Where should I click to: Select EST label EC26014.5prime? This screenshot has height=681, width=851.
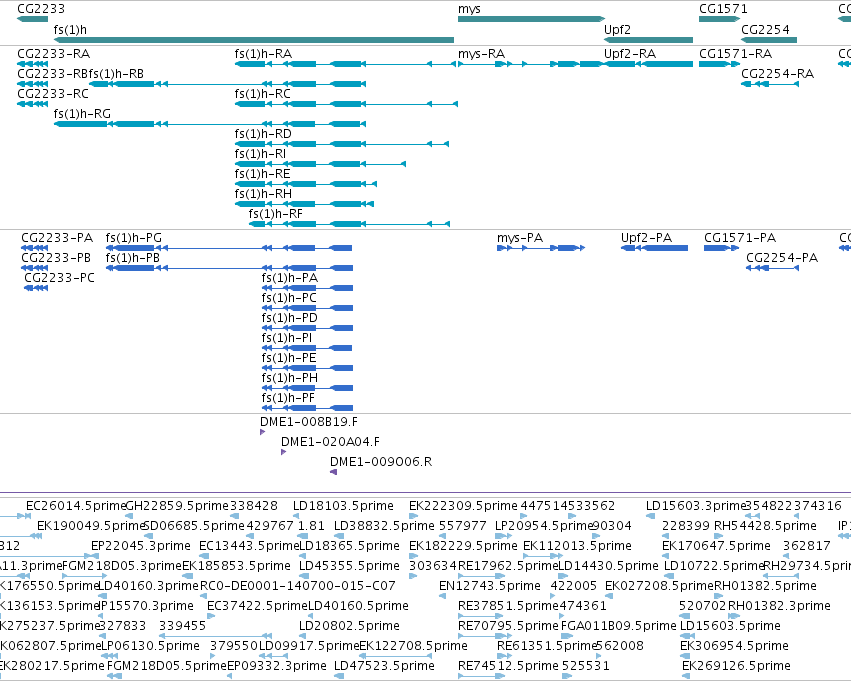(75, 506)
